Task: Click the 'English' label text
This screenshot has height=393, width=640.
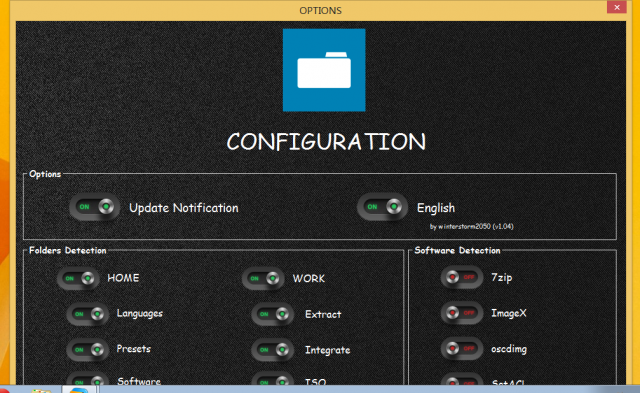Action: [436, 208]
